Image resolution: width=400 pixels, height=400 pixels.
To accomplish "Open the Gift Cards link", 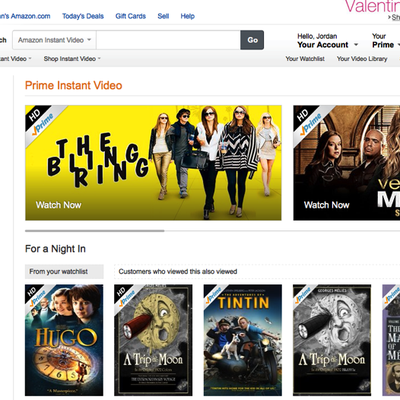I will [x=130, y=16].
